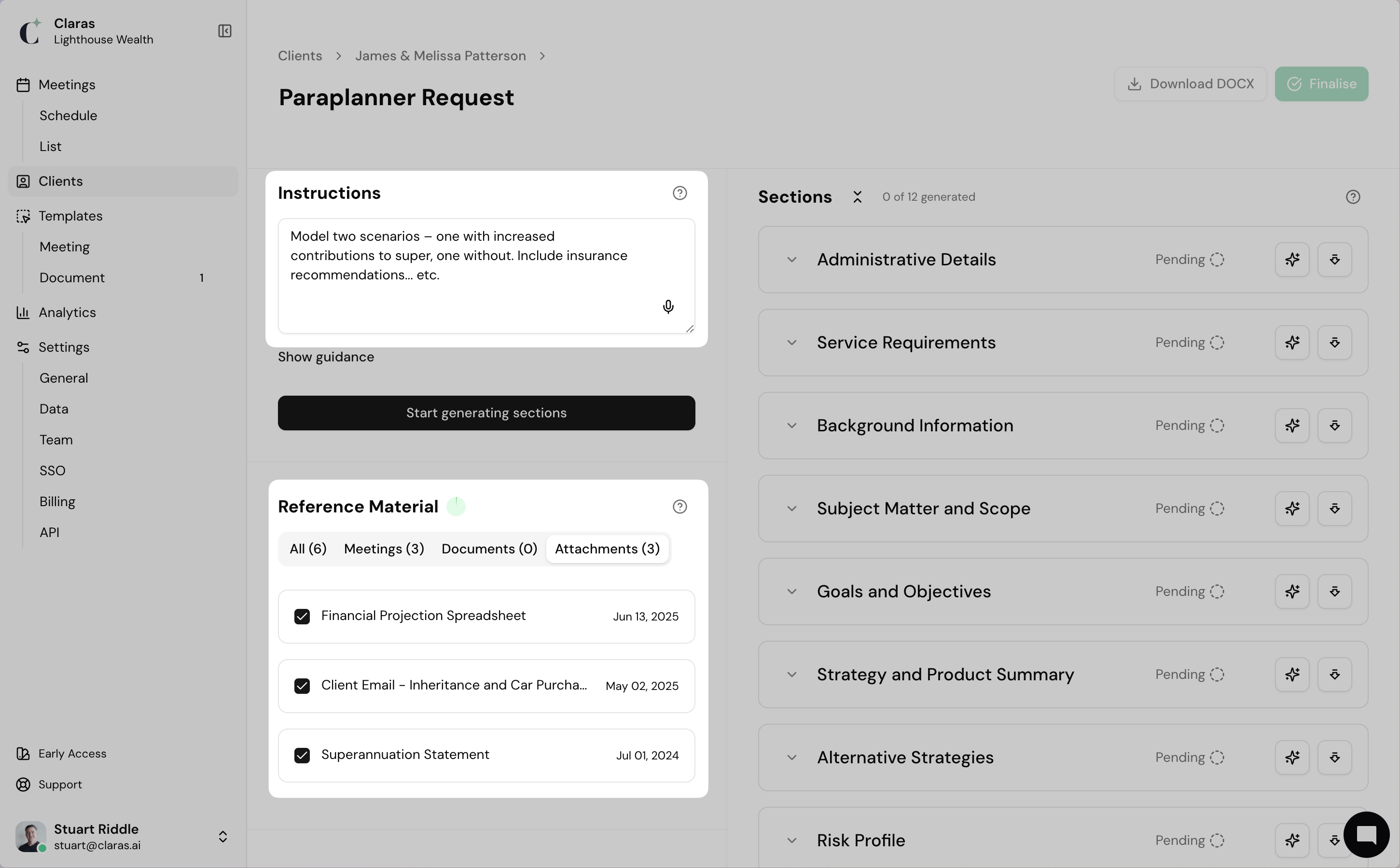Generate Goals and Objectives sparkle icon
This screenshot has width=1400, height=868.
click(1291, 592)
